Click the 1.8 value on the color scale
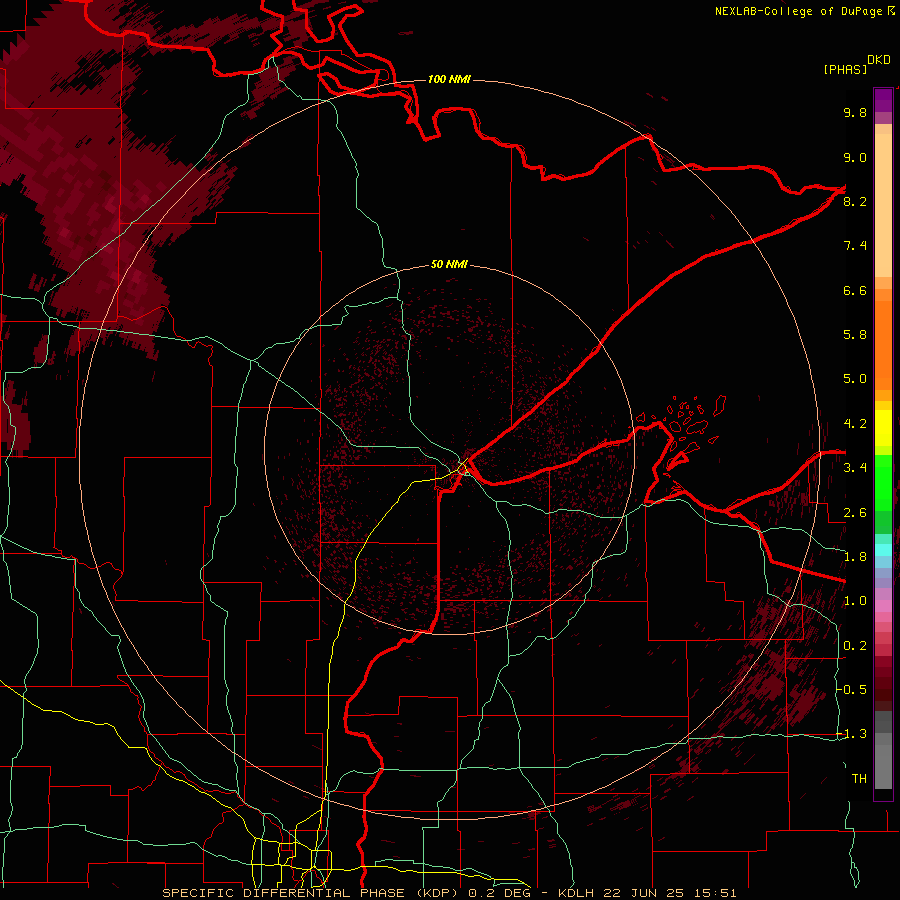Image resolution: width=900 pixels, height=900 pixels. (x=855, y=557)
